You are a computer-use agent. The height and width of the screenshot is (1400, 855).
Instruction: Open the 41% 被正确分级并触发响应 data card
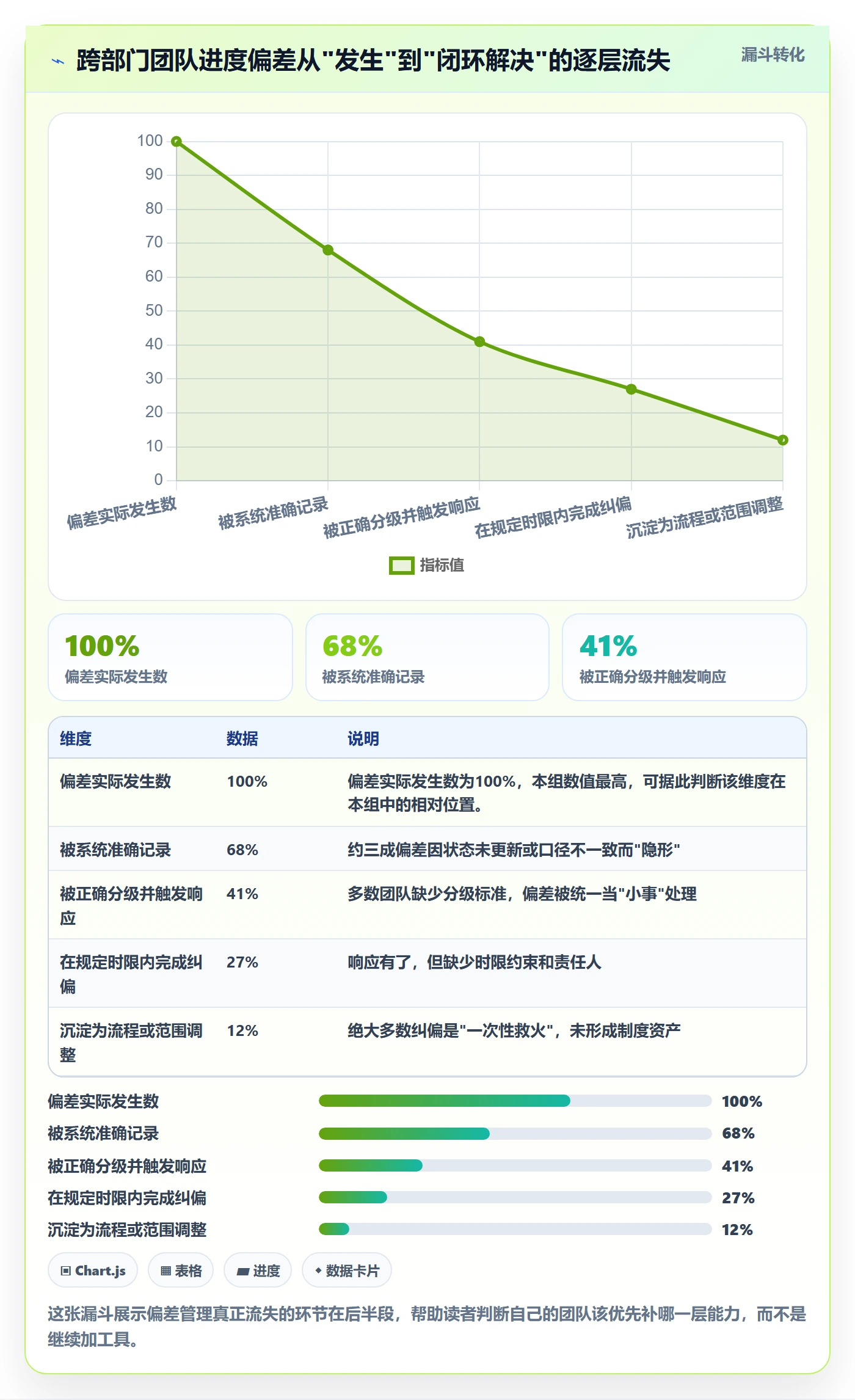(685, 657)
